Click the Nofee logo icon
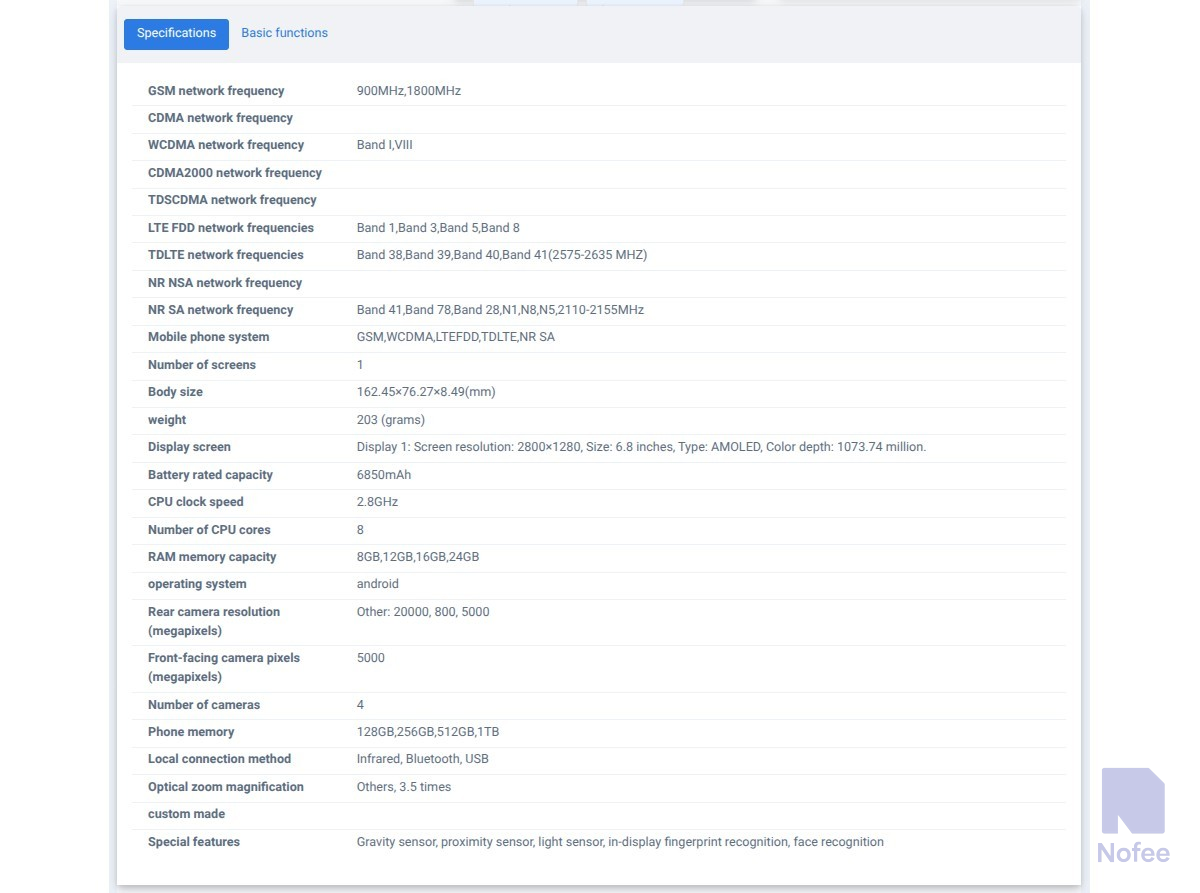This screenshot has width=1200, height=893. [1133, 802]
